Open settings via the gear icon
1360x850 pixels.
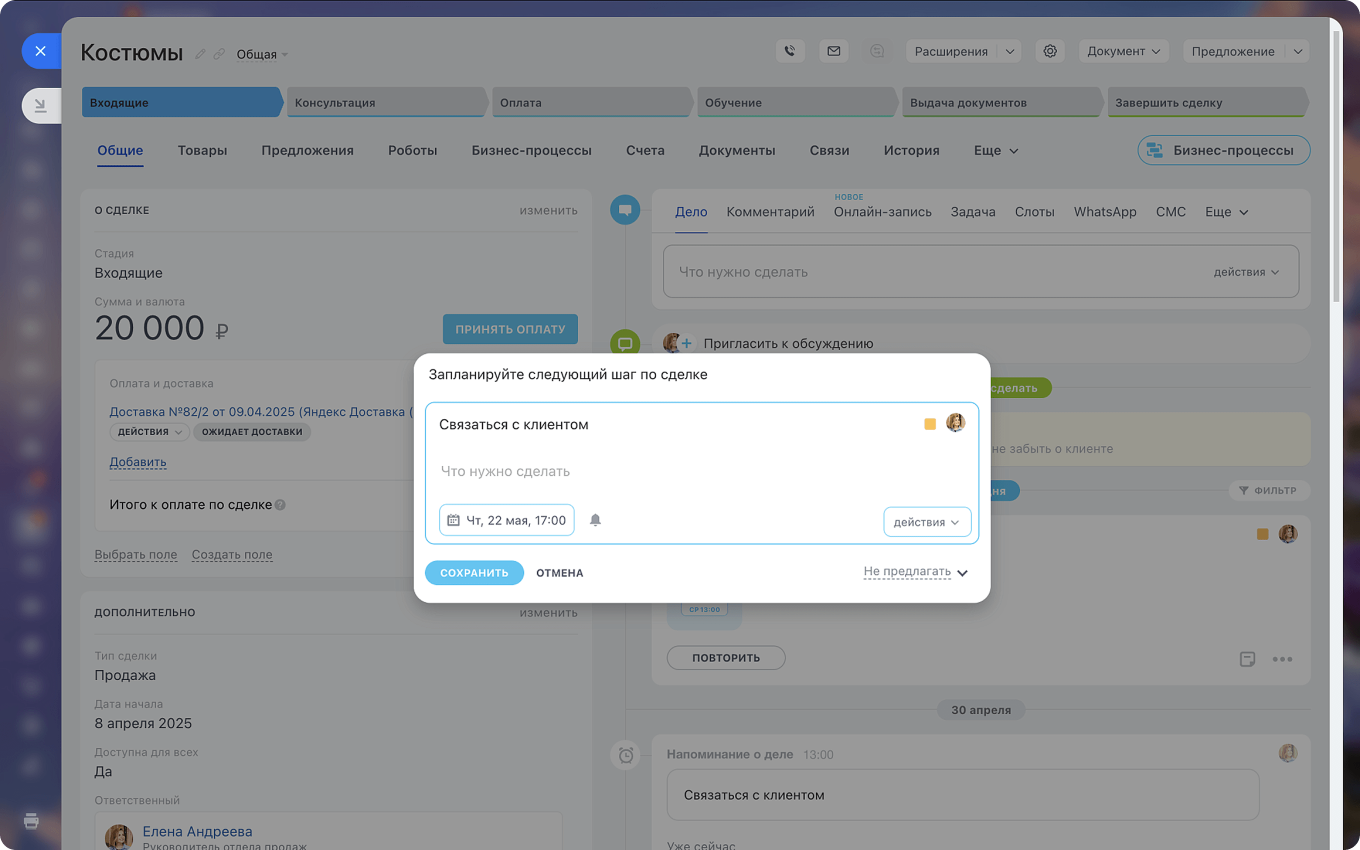[1049, 51]
